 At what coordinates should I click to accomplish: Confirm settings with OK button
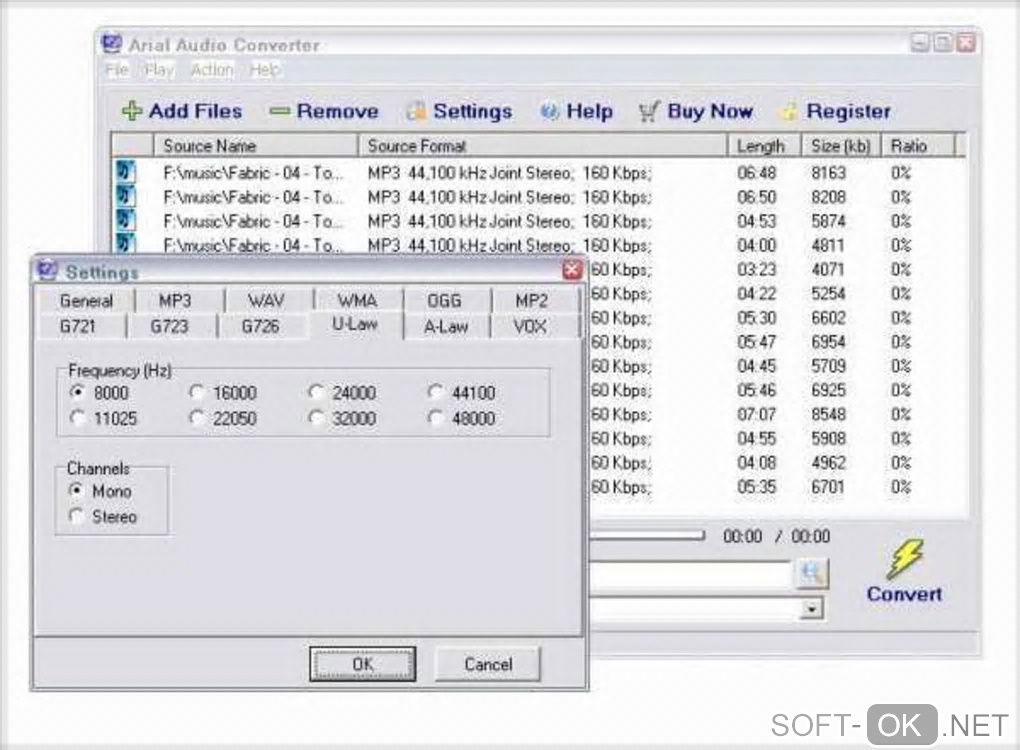(x=362, y=664)
